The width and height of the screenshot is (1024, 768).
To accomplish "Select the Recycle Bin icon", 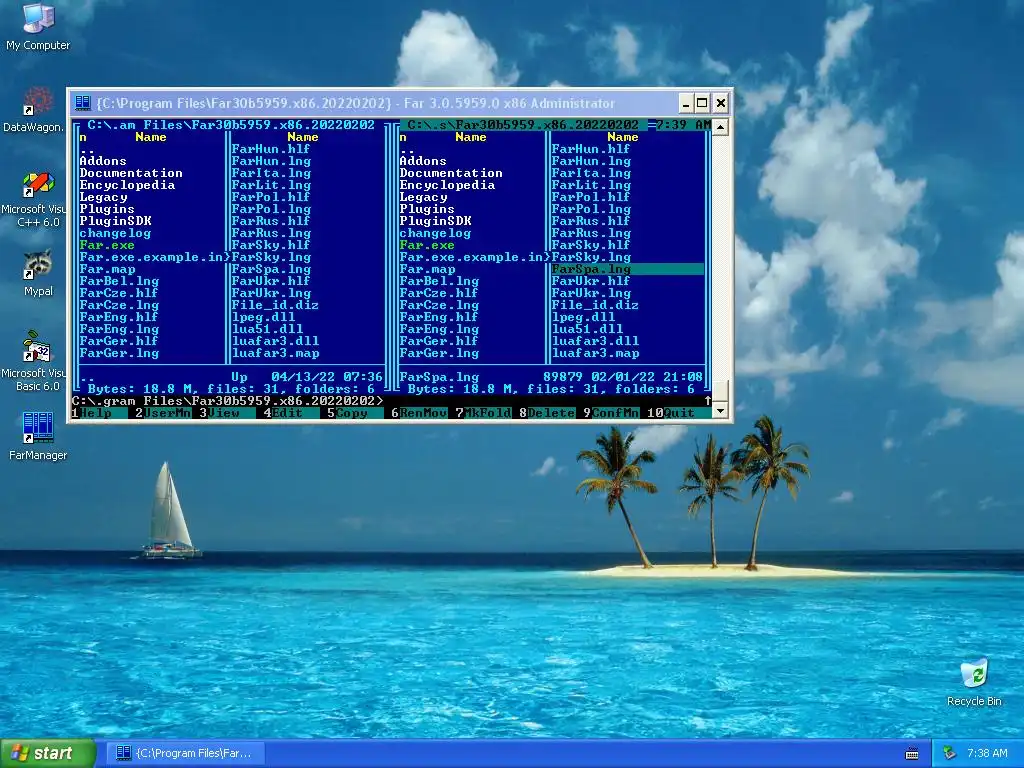I will 974,682.
